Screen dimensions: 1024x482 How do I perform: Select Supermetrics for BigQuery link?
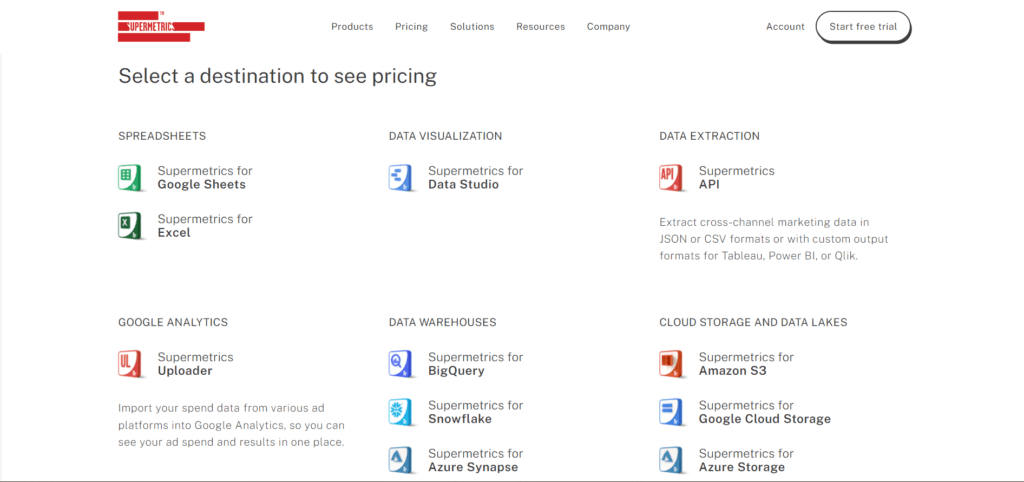coord(475,364)
